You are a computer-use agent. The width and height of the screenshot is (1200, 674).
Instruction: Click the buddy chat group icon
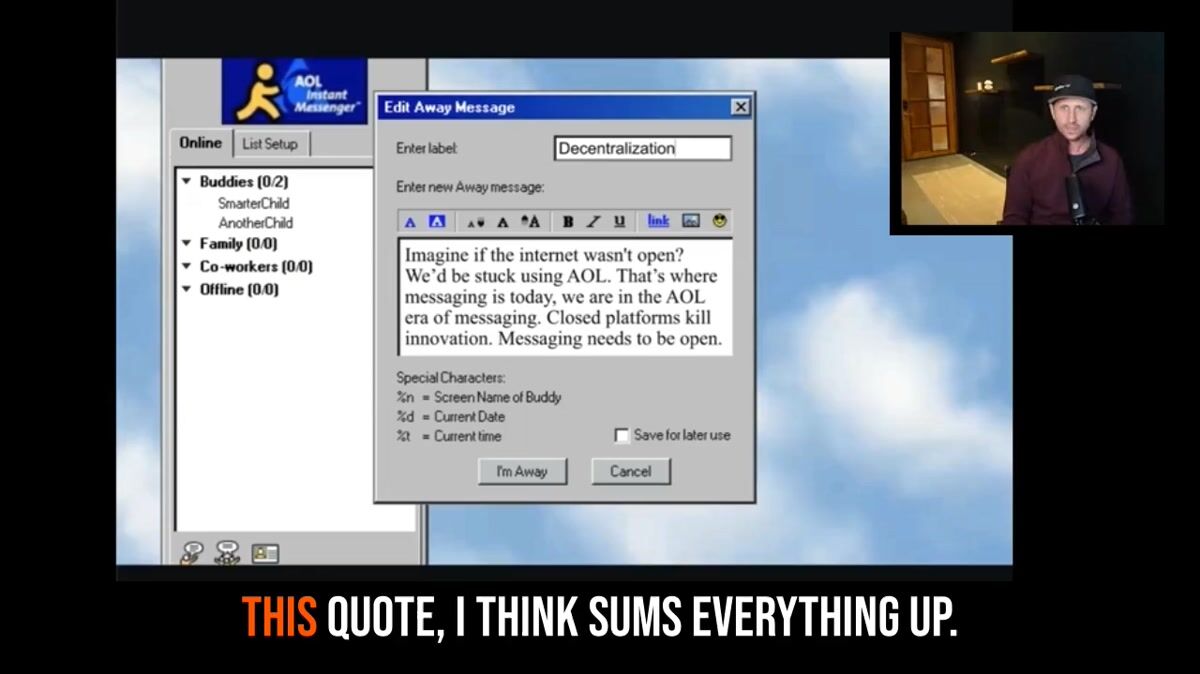(x=228, y=552)
